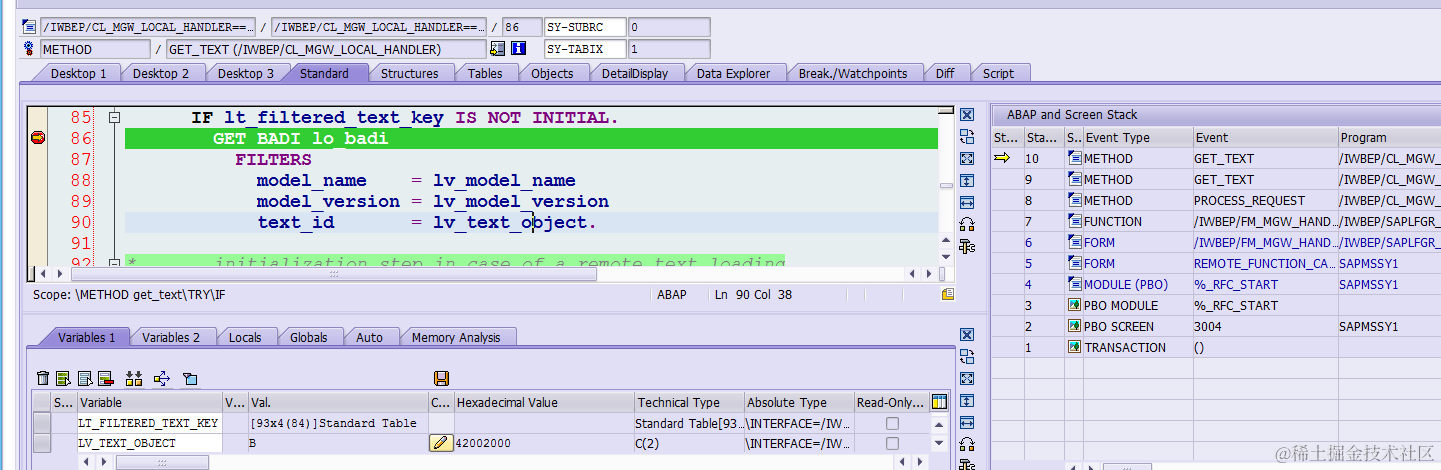Click the binoculars-style icon in variables toolbar
Viewport: 1441px width, 470px height.
[x=134, y=378]
